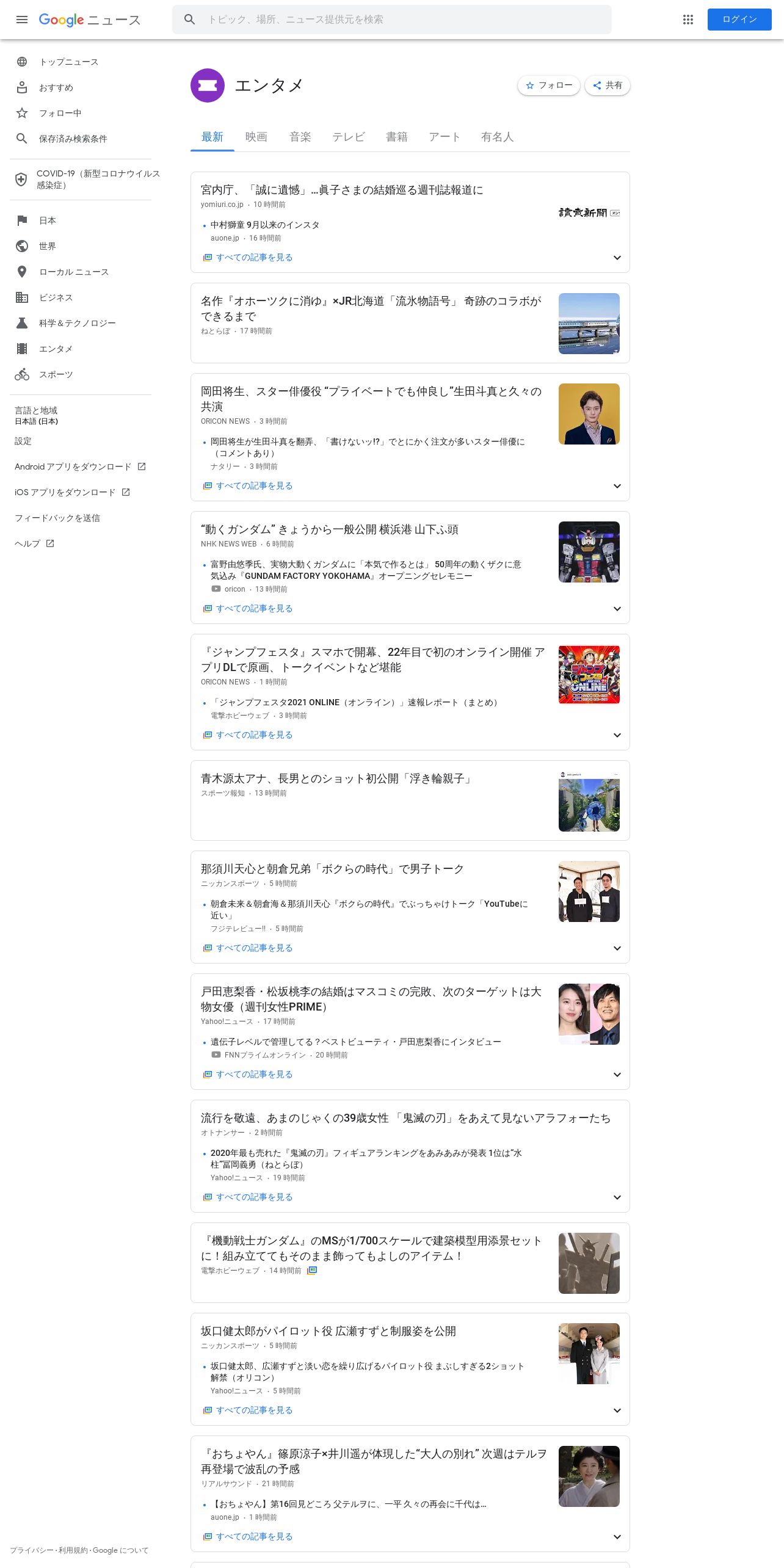The width and height of the screenshot is (784, 1568).
Task: Click coverage icon under 中村獅童 story
Action: pyautogui.click(x=208, y=258)
